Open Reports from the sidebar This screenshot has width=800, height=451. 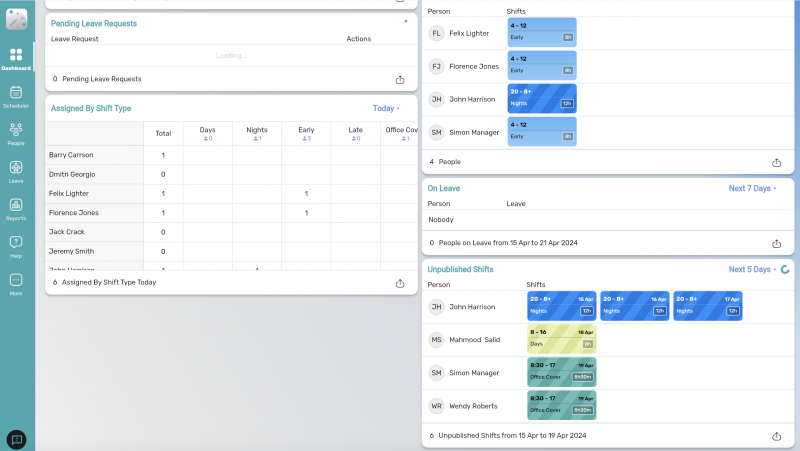(16, 209)
